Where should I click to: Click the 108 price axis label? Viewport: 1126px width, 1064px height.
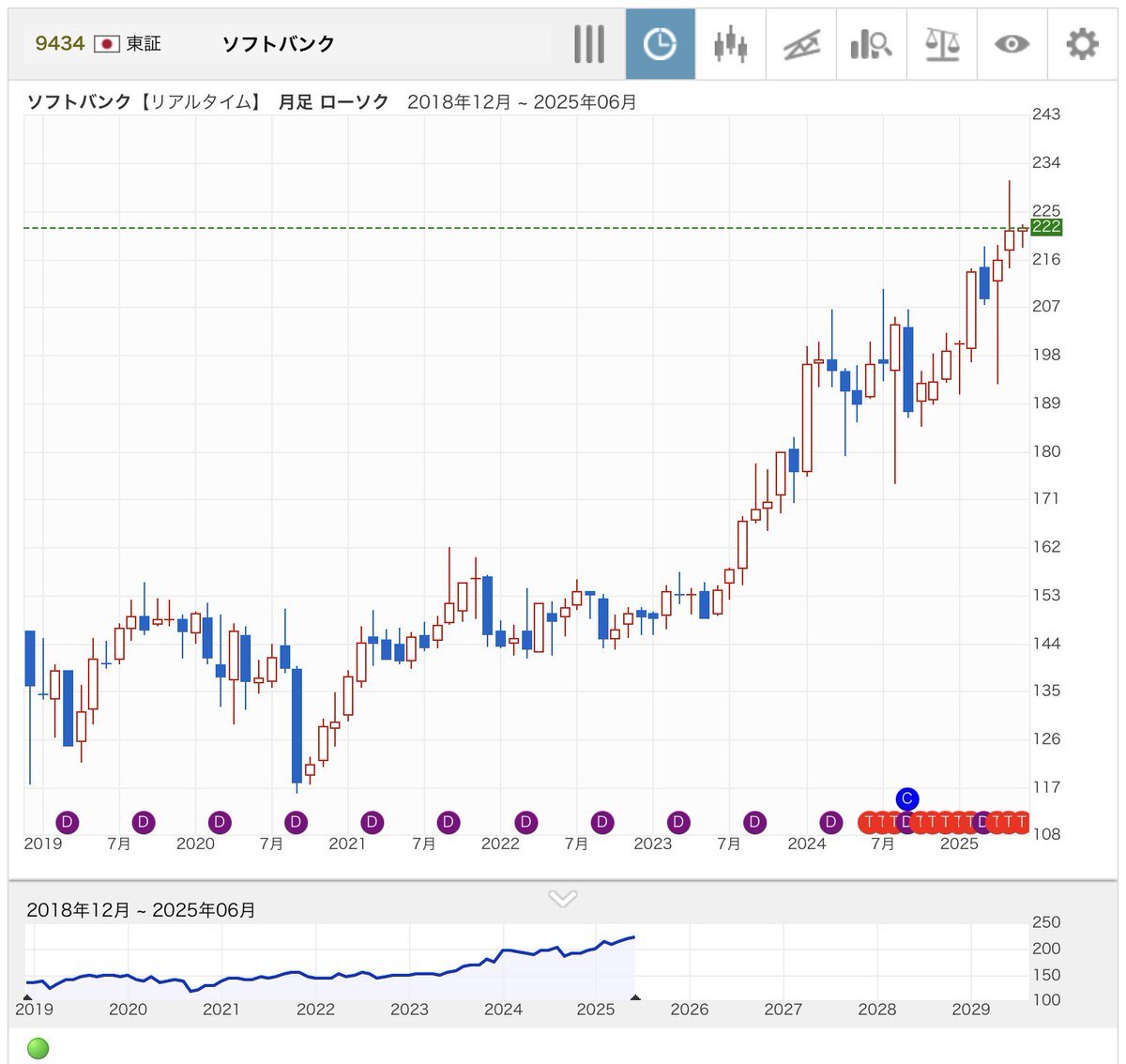click(x=1046, y=834)
